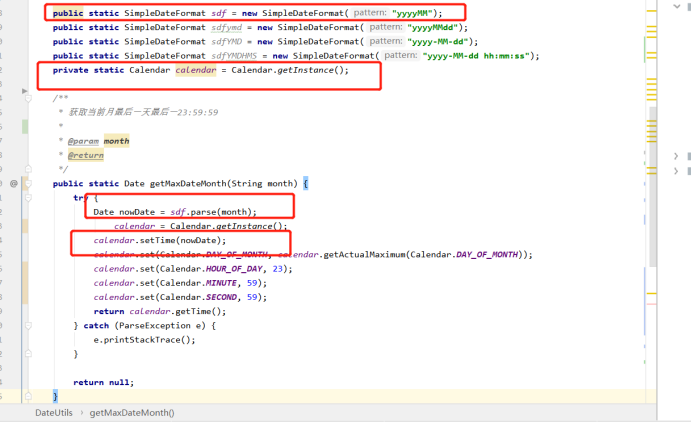The height and width of the screenshot is (422, 692).
Task: Click the sdfYMDHMS variable name
Action: (x=234, y=56)
